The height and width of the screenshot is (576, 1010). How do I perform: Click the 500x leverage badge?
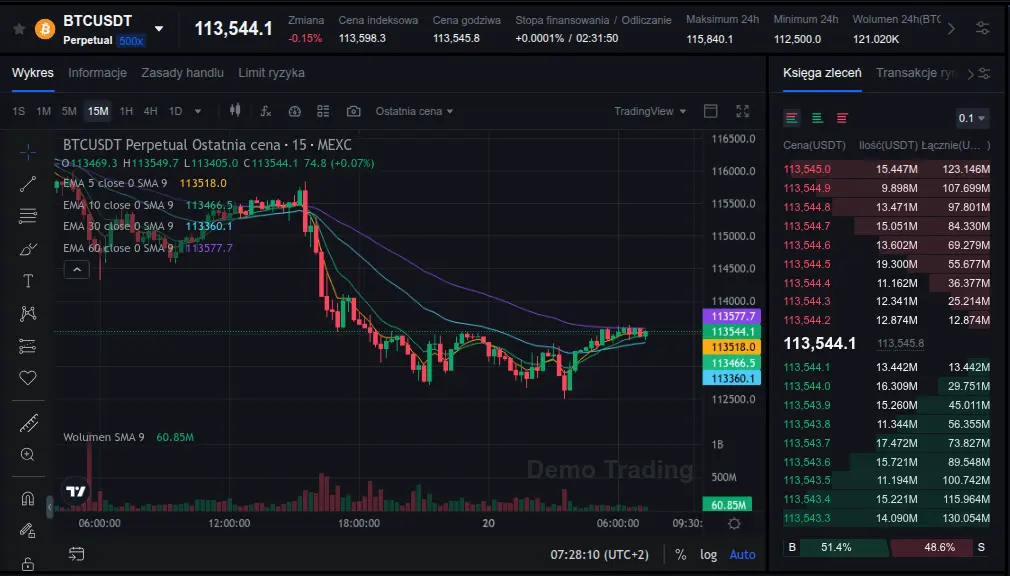131,41
